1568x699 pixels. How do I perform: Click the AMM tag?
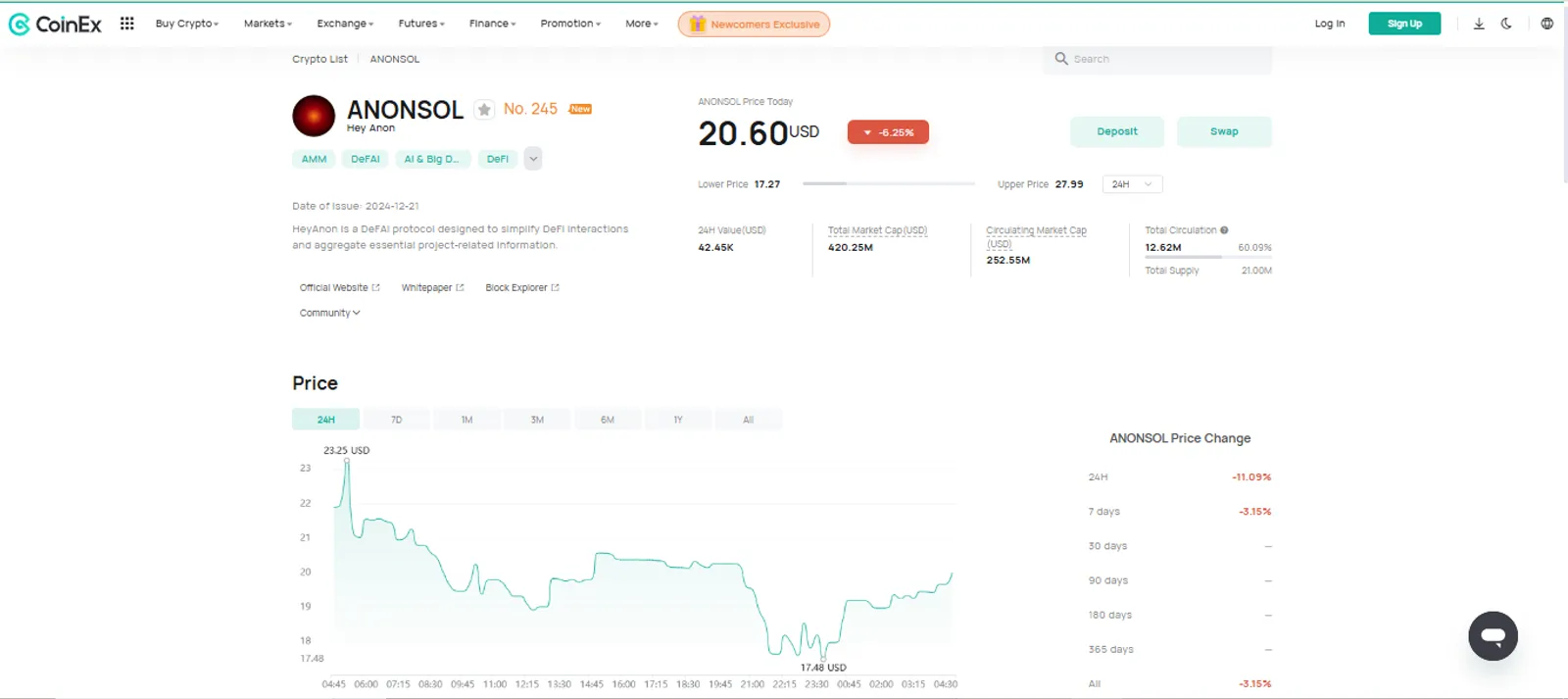314,159
